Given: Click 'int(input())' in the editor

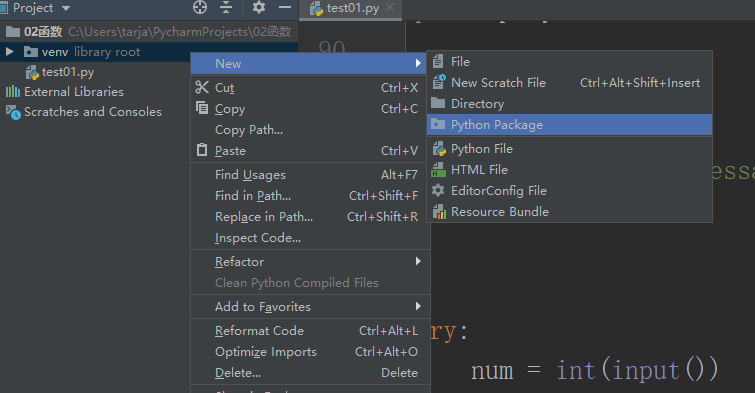Looking at the screenshot, I should click(638, 370).
